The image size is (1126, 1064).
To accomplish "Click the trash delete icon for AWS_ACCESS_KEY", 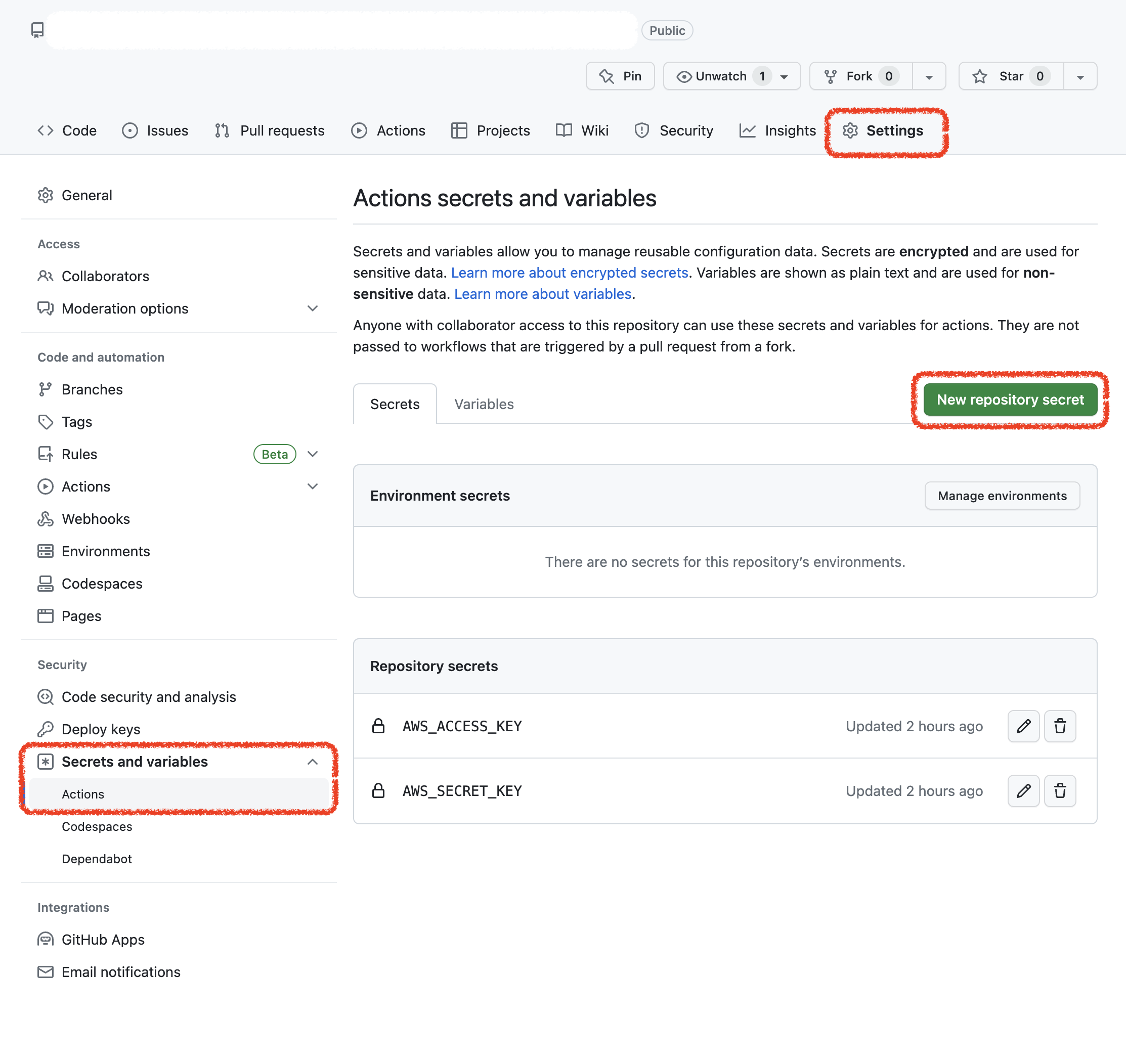I will [1059, 726].
